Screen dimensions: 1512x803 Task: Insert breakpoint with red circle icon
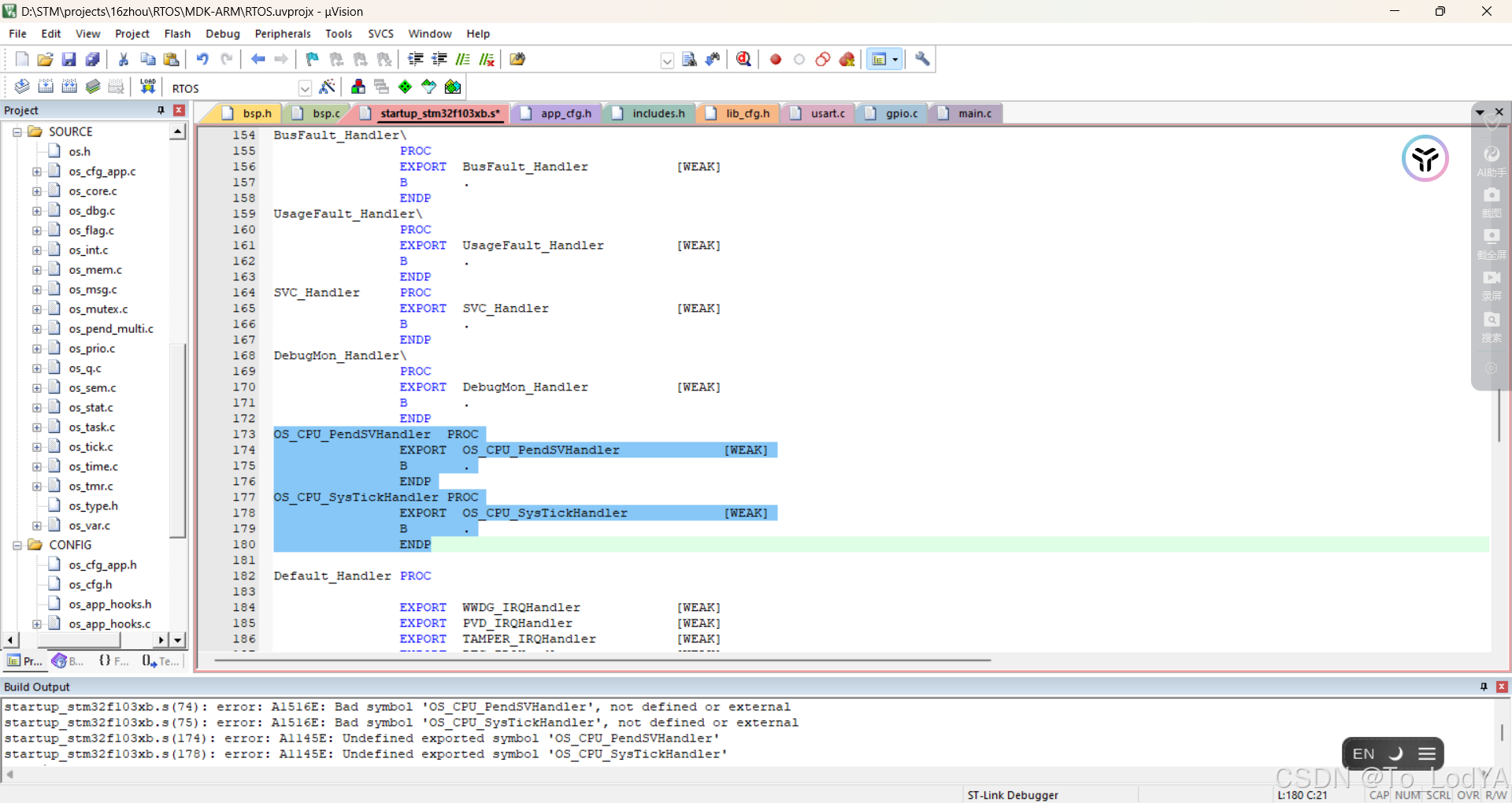pos(776,59)
